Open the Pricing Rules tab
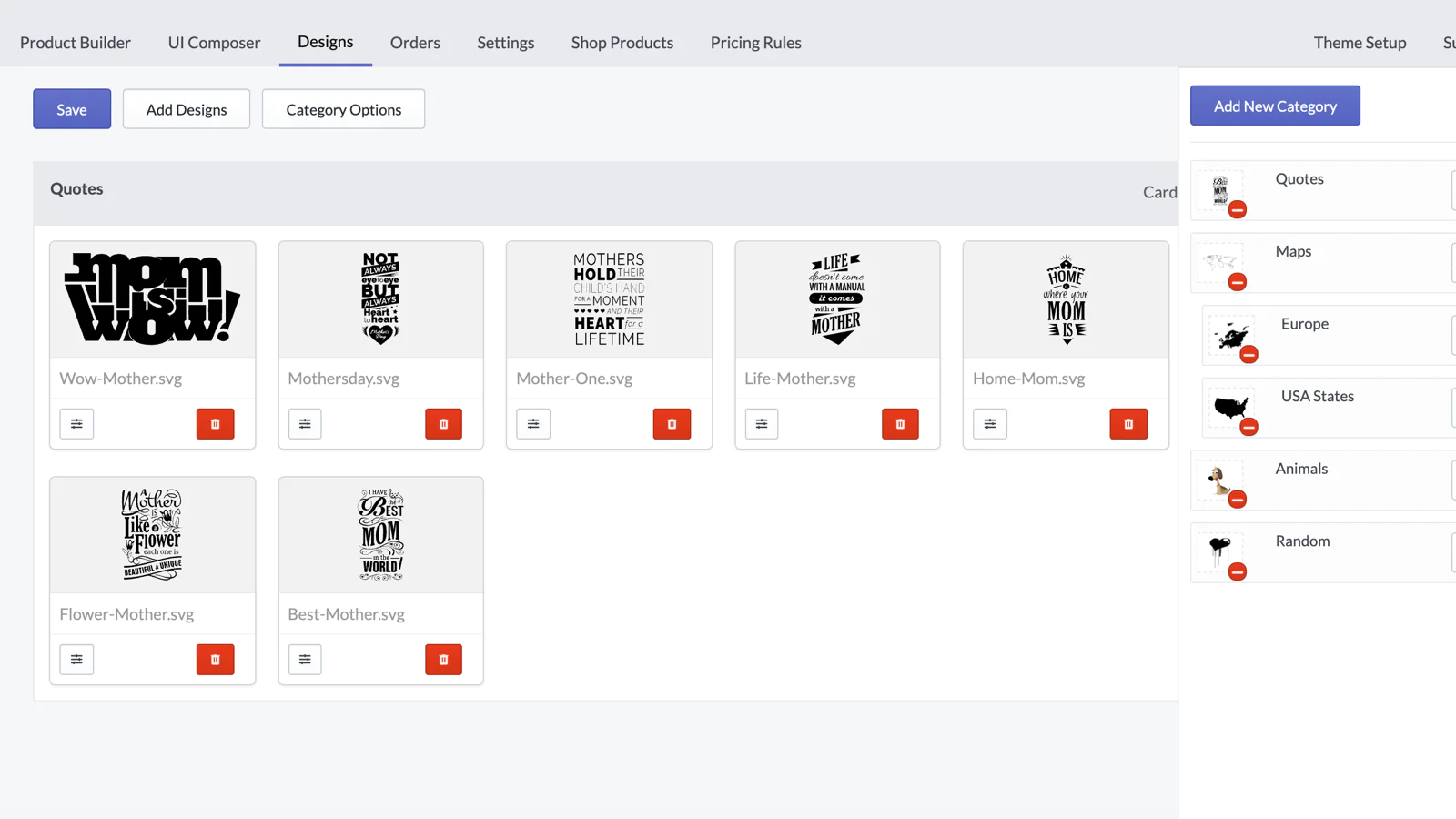The image size is (1456, 819). [755, 43]
